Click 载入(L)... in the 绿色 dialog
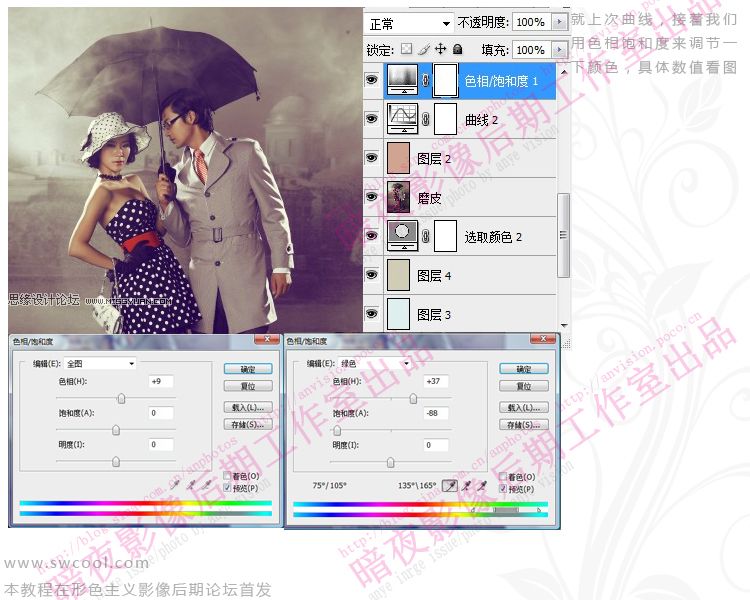 point(524,407)
